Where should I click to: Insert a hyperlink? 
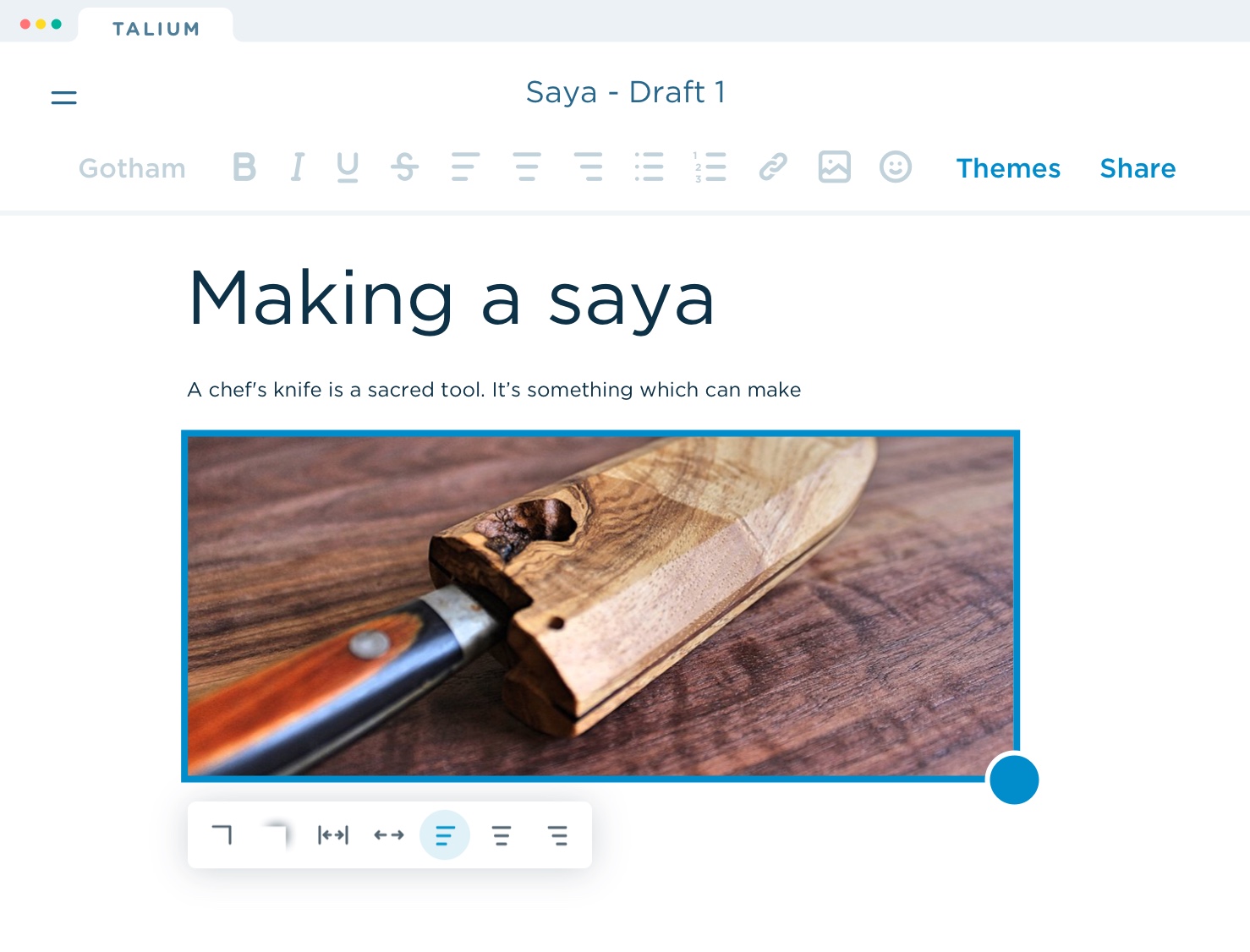coord(773,167)
